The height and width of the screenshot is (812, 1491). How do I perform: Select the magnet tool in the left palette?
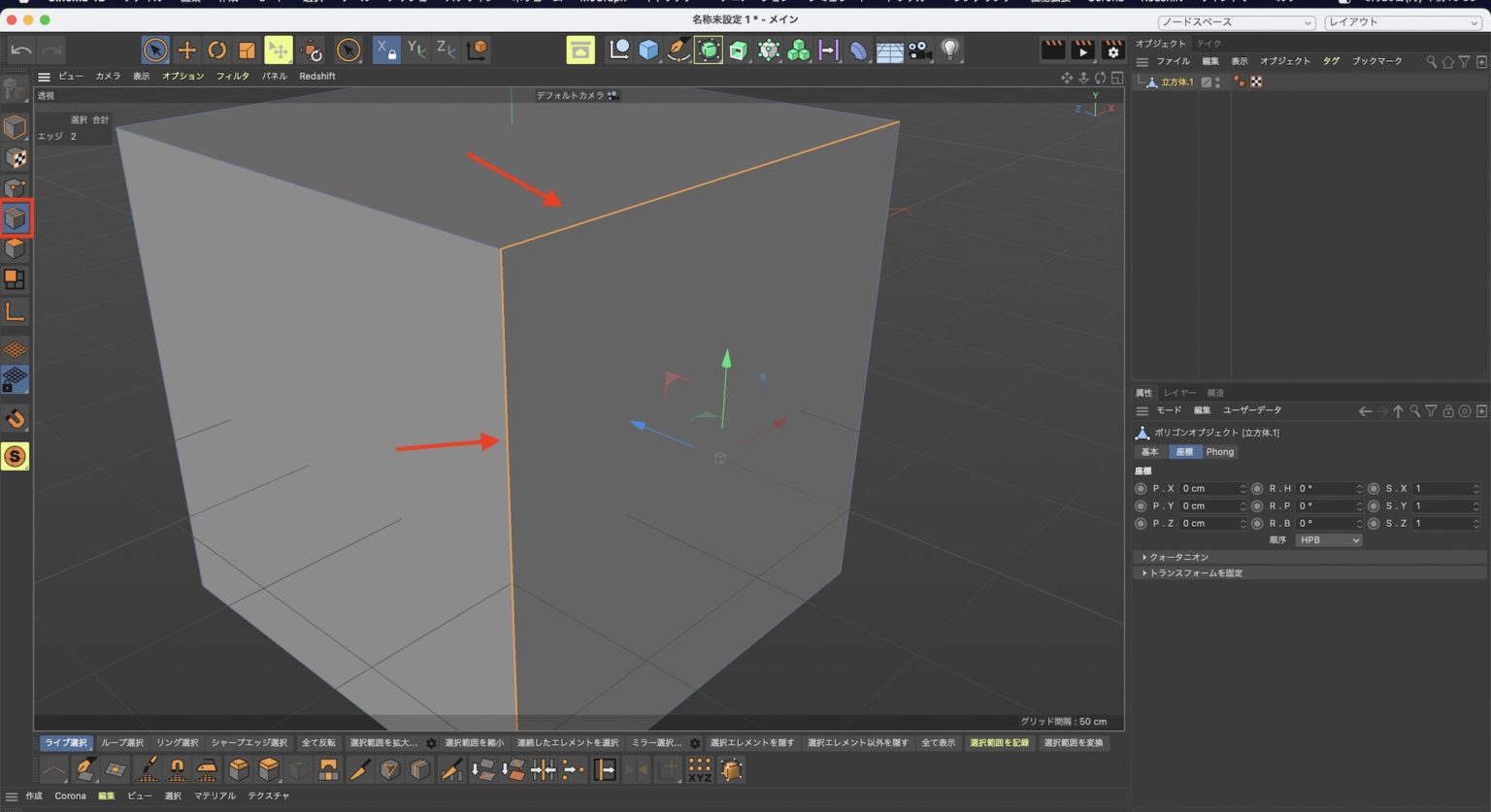(15, 419)
